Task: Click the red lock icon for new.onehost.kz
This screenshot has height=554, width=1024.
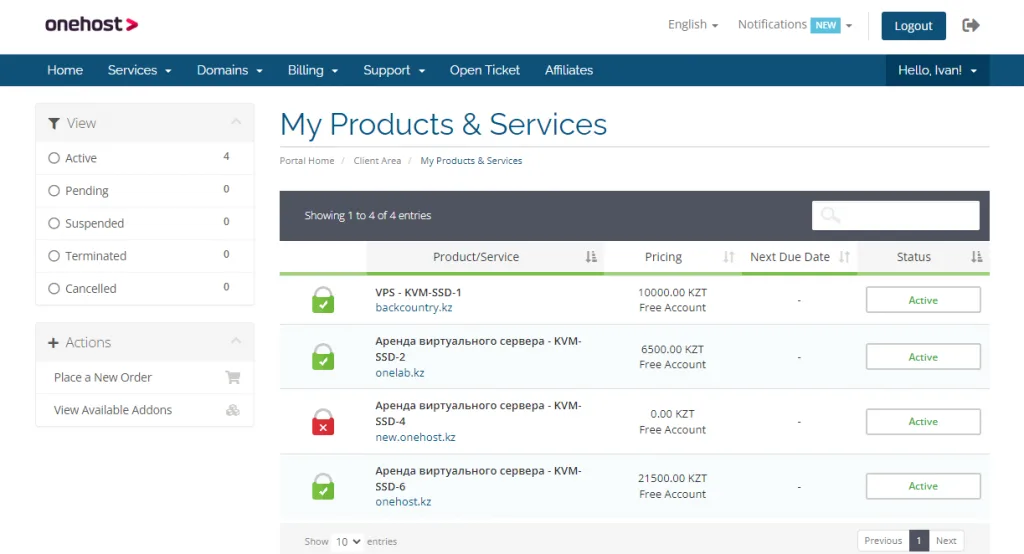Action: 323,421
